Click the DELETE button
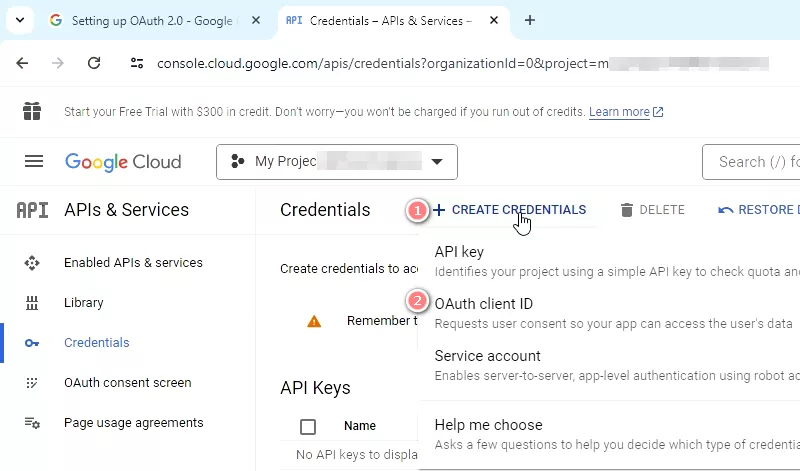 click(x=653, y=210)
